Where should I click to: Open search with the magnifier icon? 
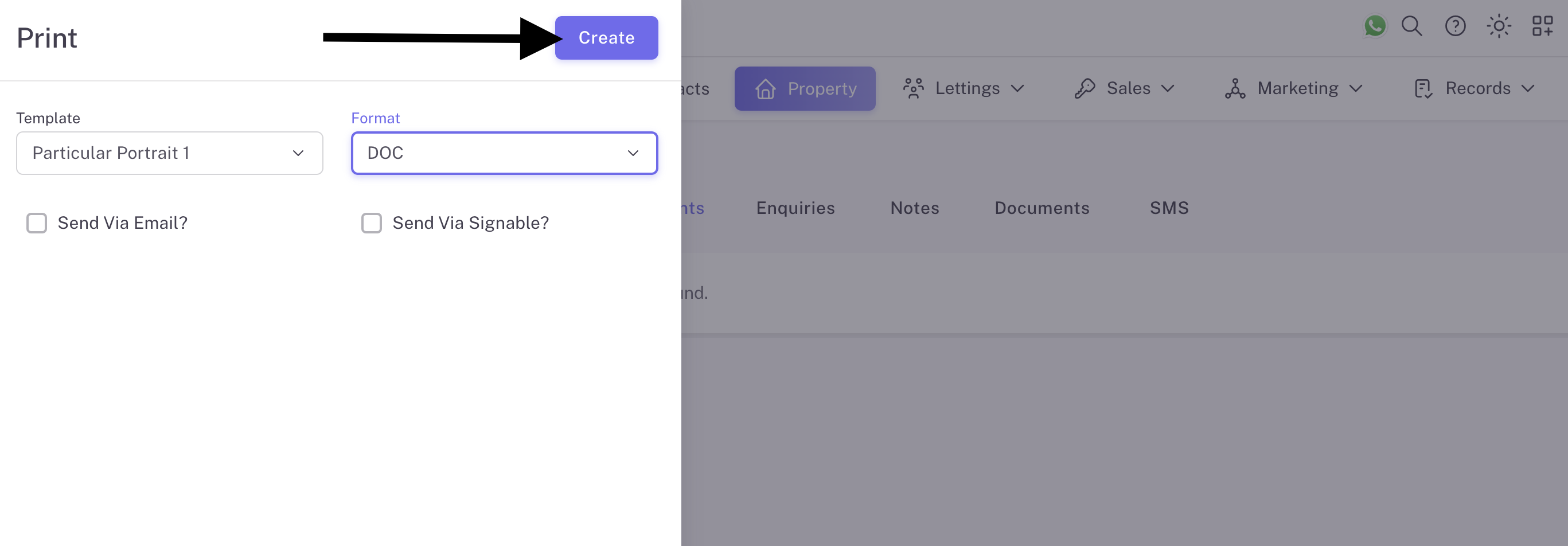1411,26
